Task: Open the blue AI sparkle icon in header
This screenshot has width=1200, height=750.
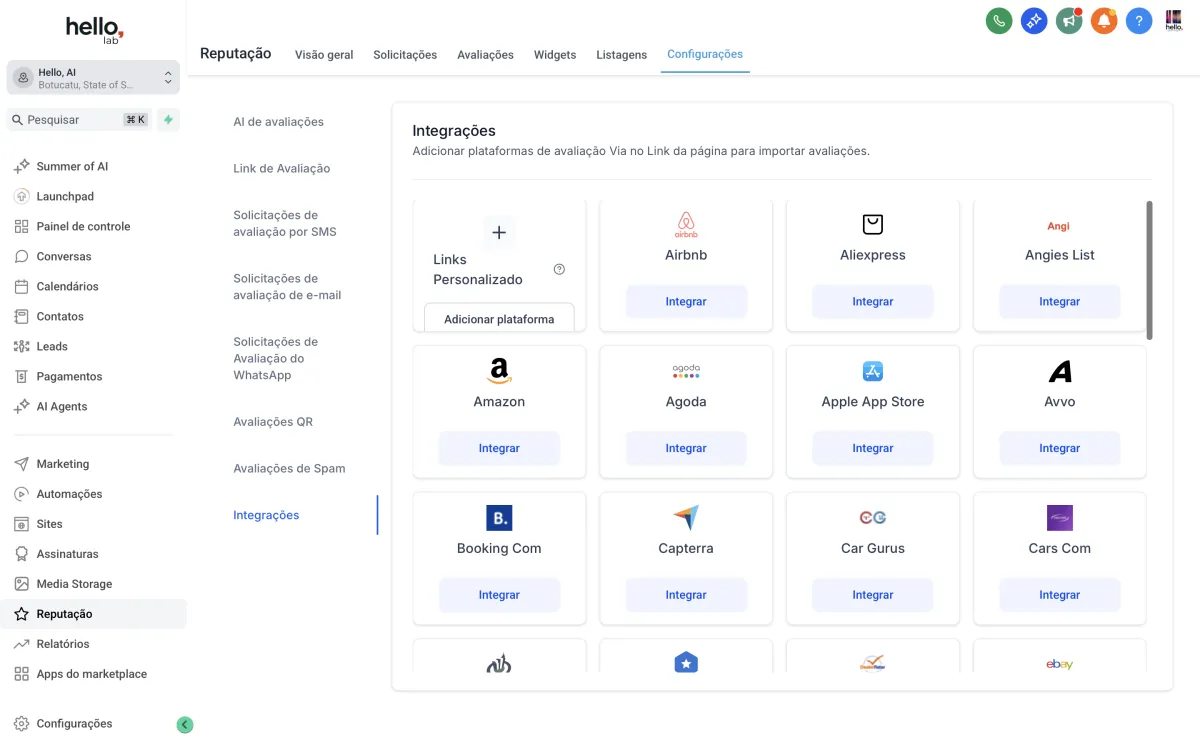Action: (x=1034, y=21)
